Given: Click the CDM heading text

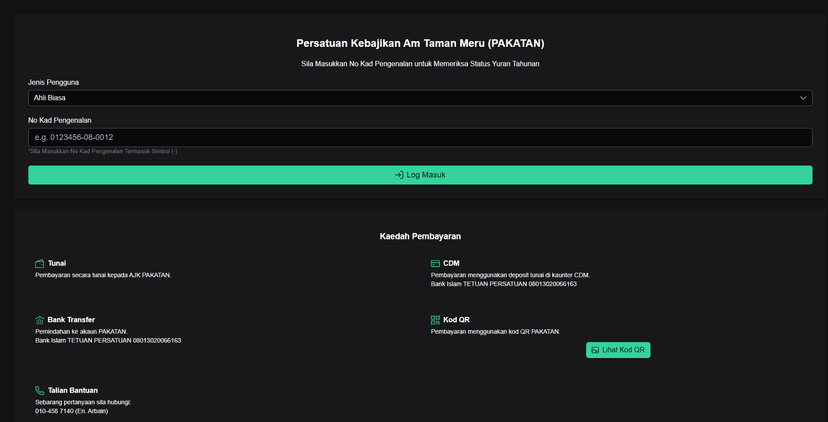Looking at the screenshot, I should point(451,263).
